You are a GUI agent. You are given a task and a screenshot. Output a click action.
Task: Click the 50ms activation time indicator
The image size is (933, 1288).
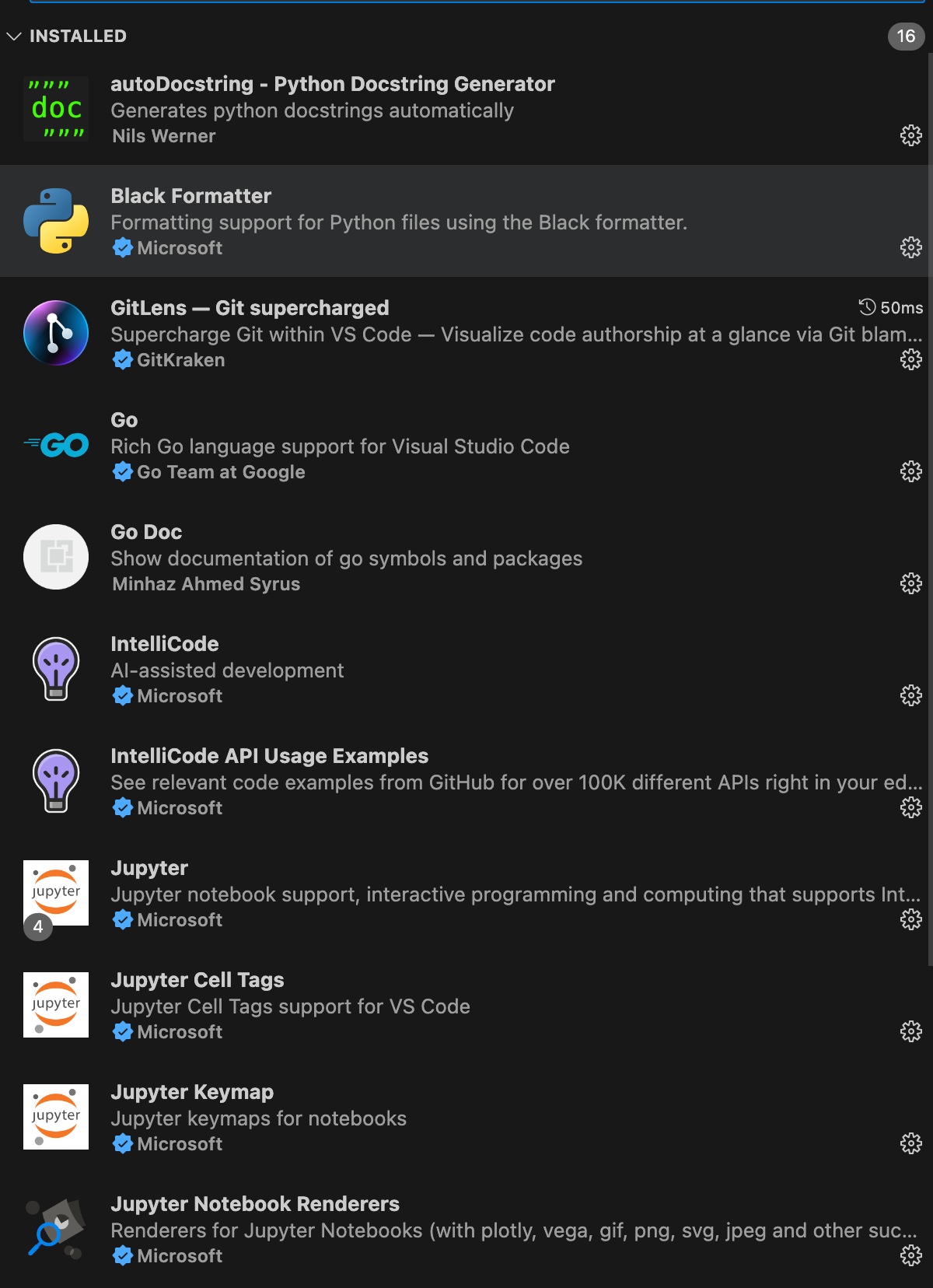[891, 308]
